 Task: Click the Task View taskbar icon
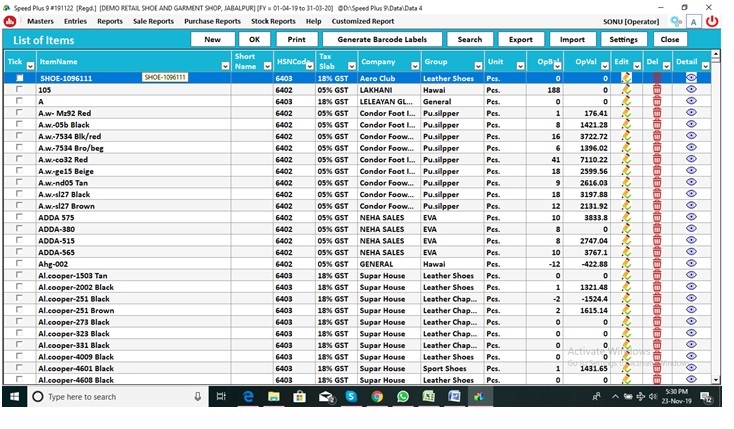pos(221,397)
